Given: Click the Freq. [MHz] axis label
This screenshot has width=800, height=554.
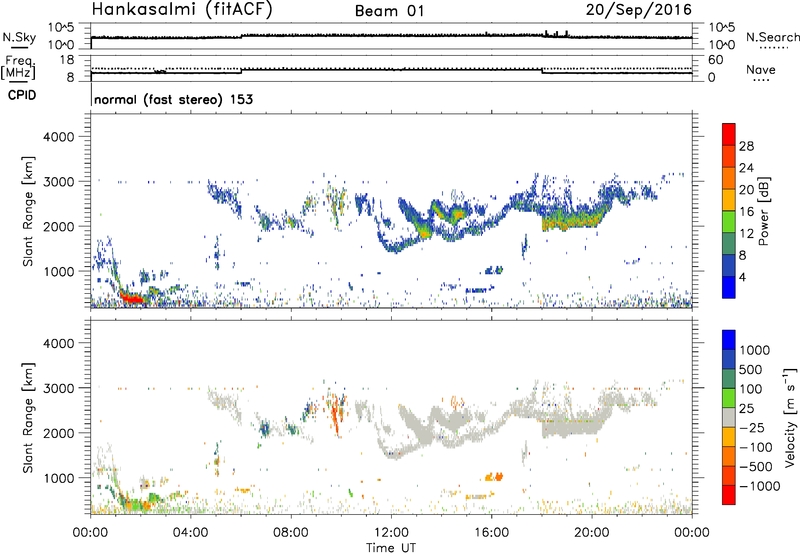Looking at the screenshot, I should click(x=18, y=68).
